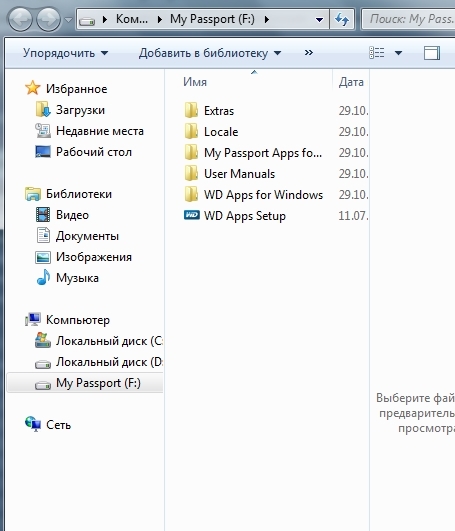Select the Locale folder name
455x531 pixels.
point(221,132)
